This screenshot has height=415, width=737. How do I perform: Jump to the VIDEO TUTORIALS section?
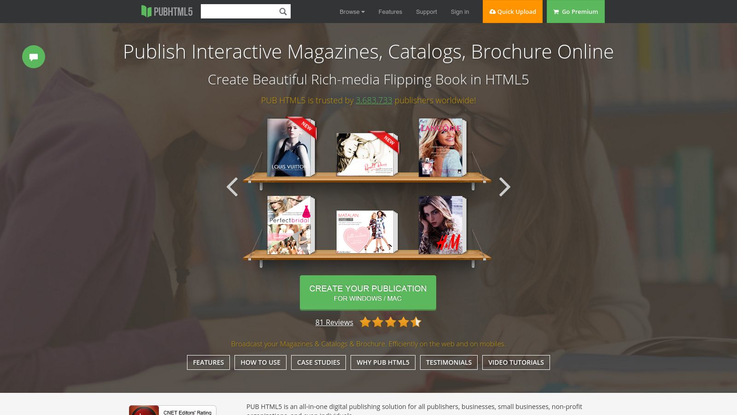coord(516,362)
